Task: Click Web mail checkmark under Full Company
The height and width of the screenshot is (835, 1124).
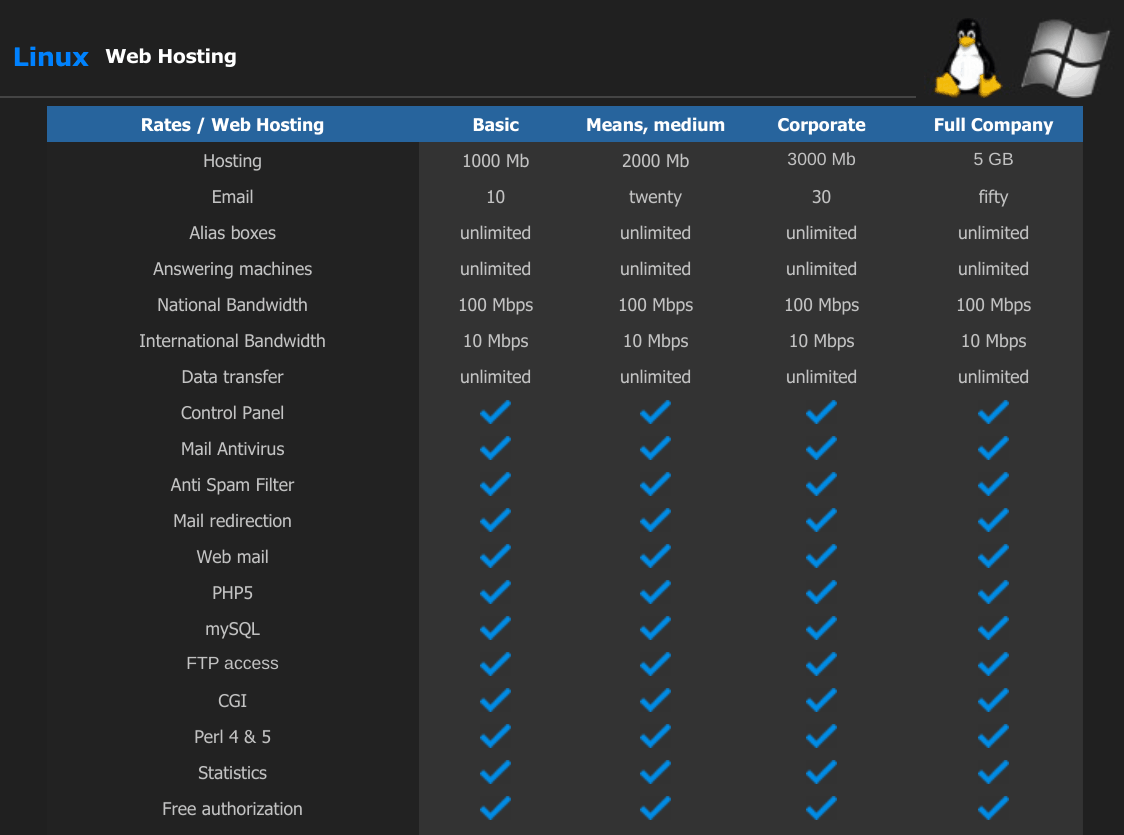Action: pyautogui.click(x=994, y=556)
